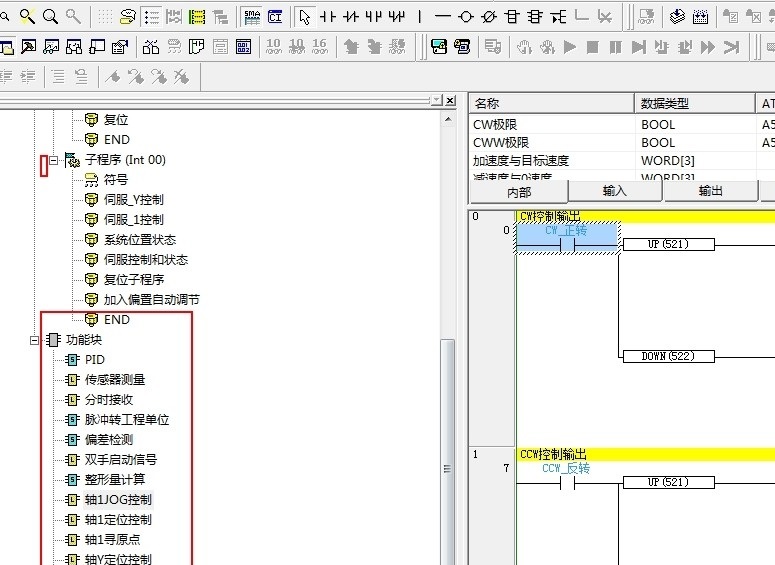Click the grayed continuous step fast-forward button
Image resolution: width=775 pixels, height=565 pixels.
[708, 47]
